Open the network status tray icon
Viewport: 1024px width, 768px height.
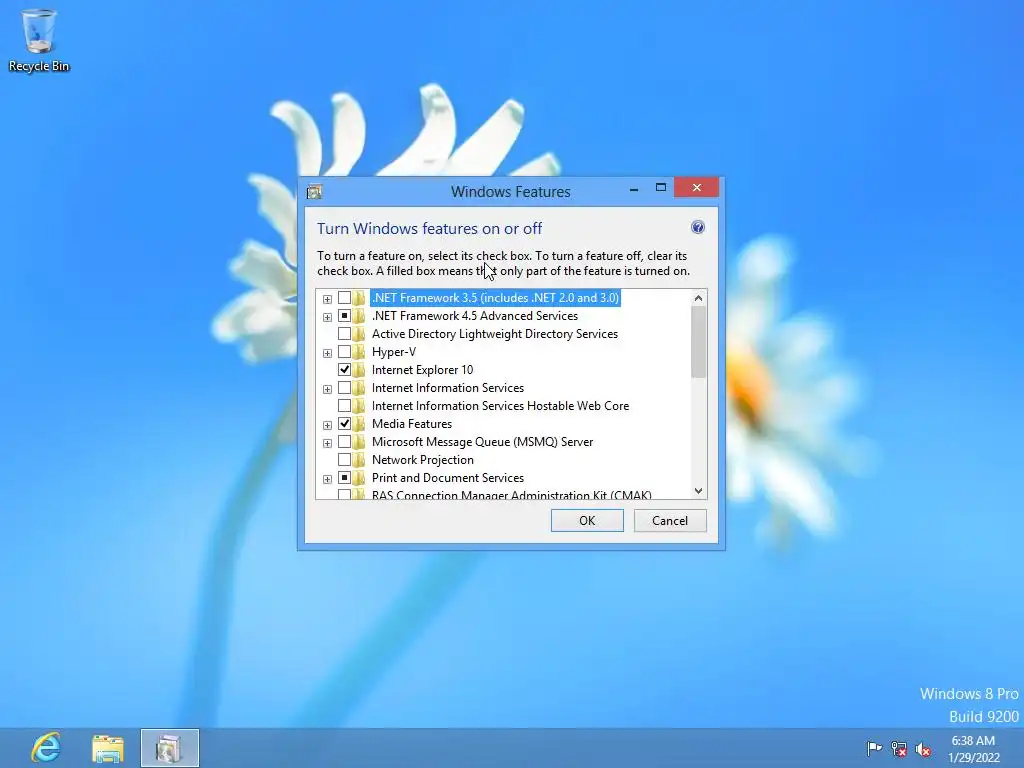[899, 749]
